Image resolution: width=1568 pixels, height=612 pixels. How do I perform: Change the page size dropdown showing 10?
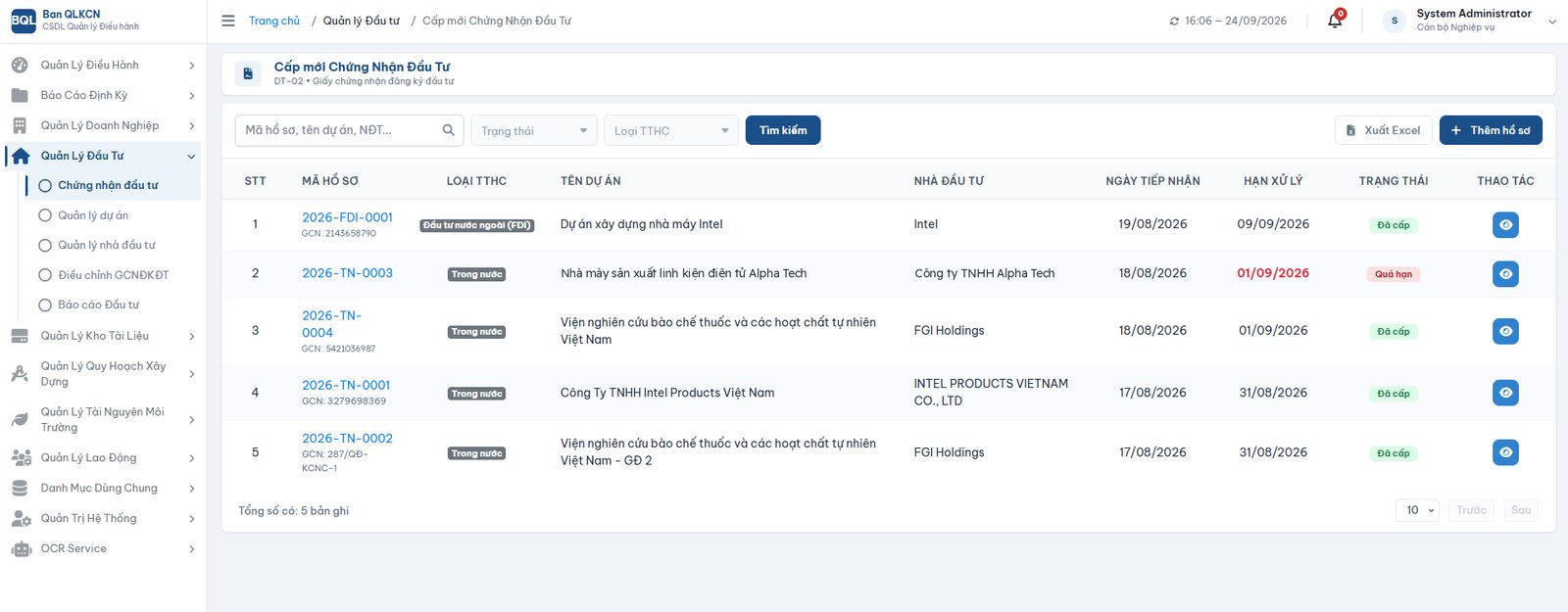(x=1417, y=510)
